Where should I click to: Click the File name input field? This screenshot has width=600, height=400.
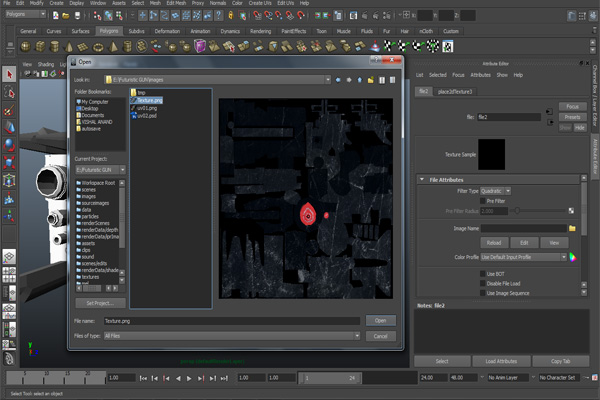[232, 321]
